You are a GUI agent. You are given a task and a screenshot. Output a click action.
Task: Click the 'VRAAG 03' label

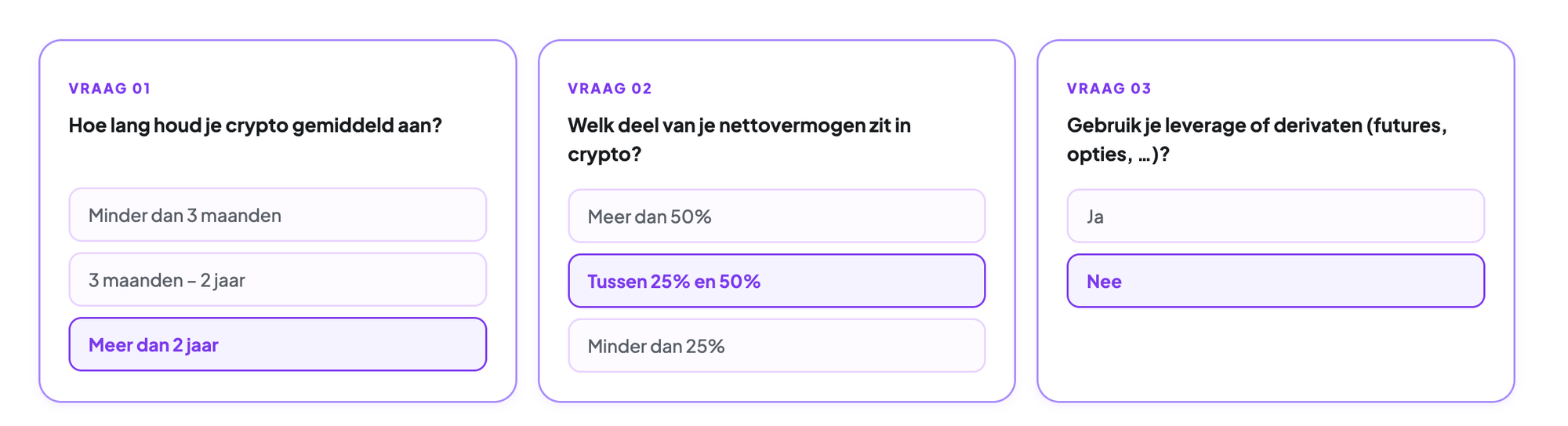coord(1109,89)
